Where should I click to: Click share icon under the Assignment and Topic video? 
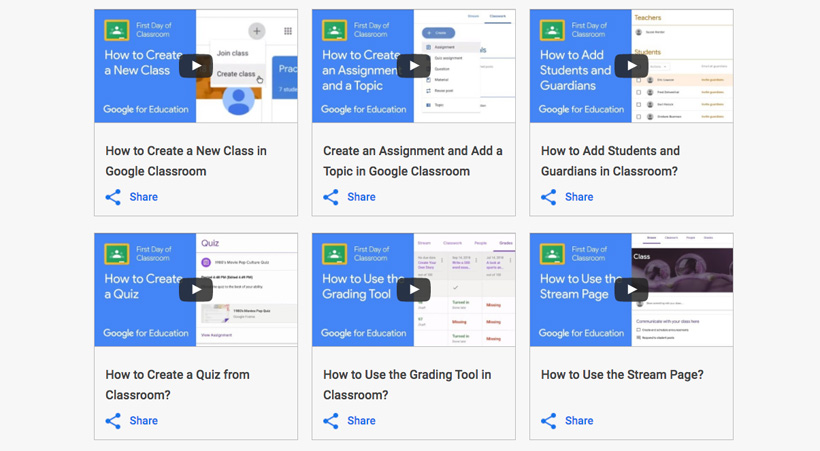331,197
